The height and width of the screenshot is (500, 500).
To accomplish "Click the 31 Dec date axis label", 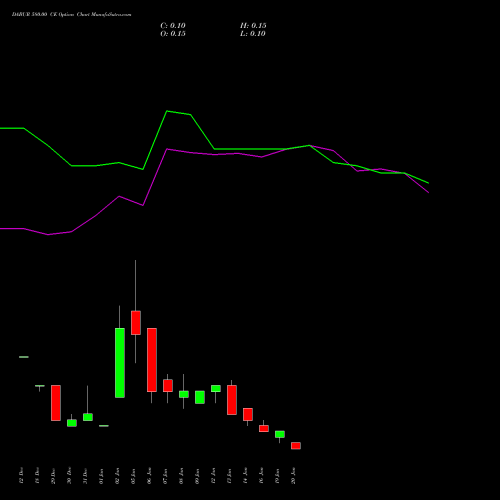I will 85,476.
